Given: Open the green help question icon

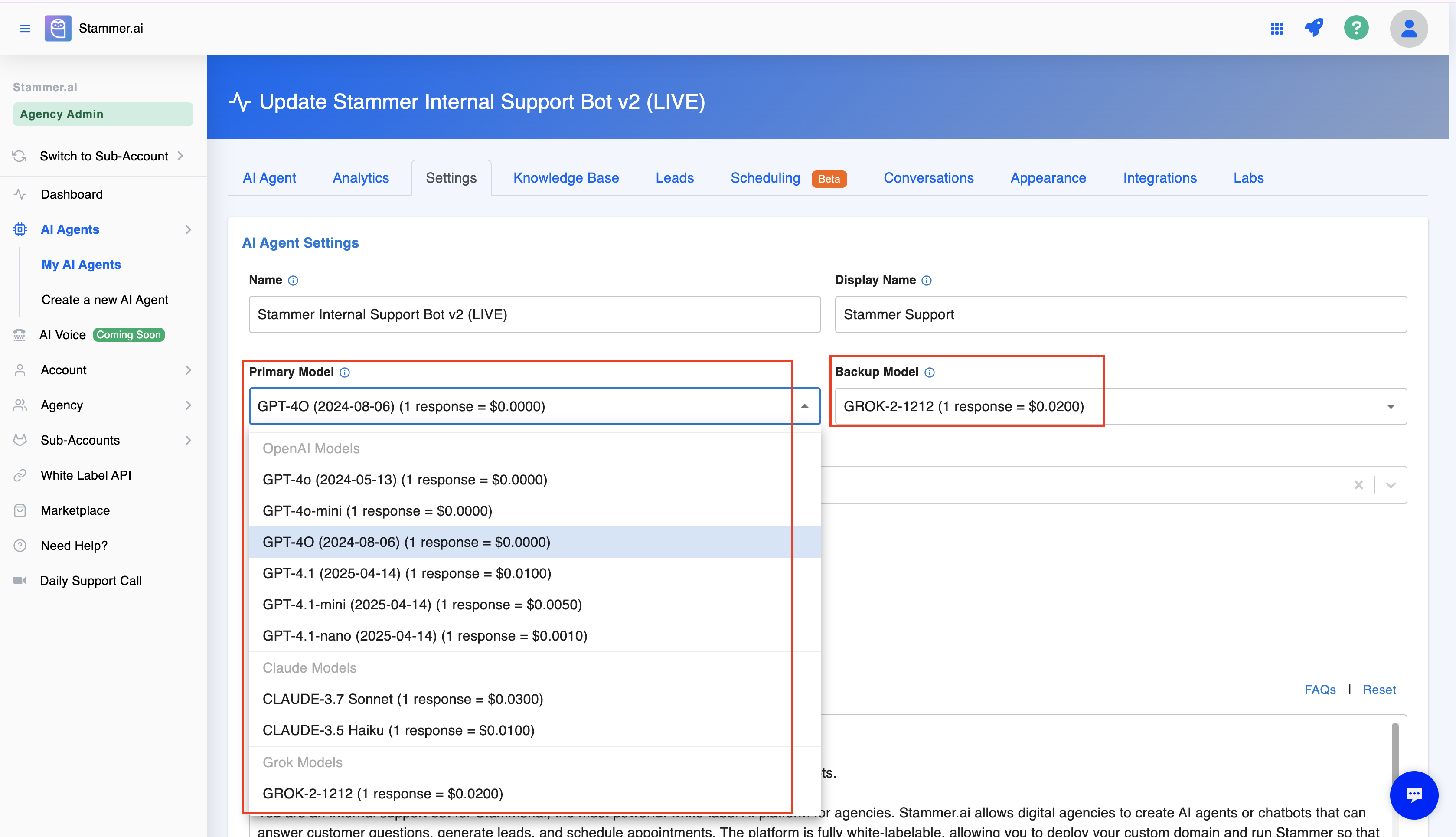Looking at the screenshot, I should 1356,28.
